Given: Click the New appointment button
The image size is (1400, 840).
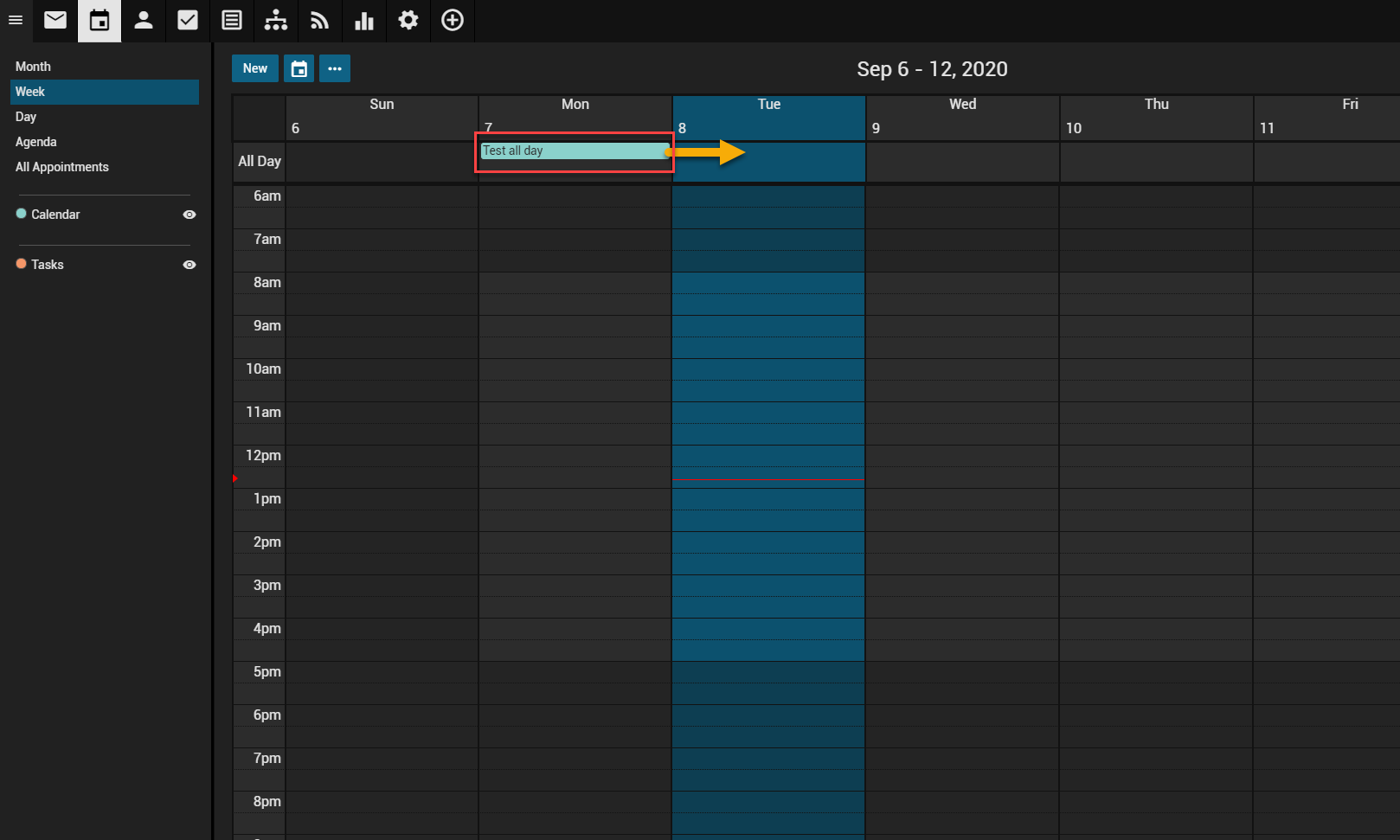Looking at the screenshot, I should [255, 68].
